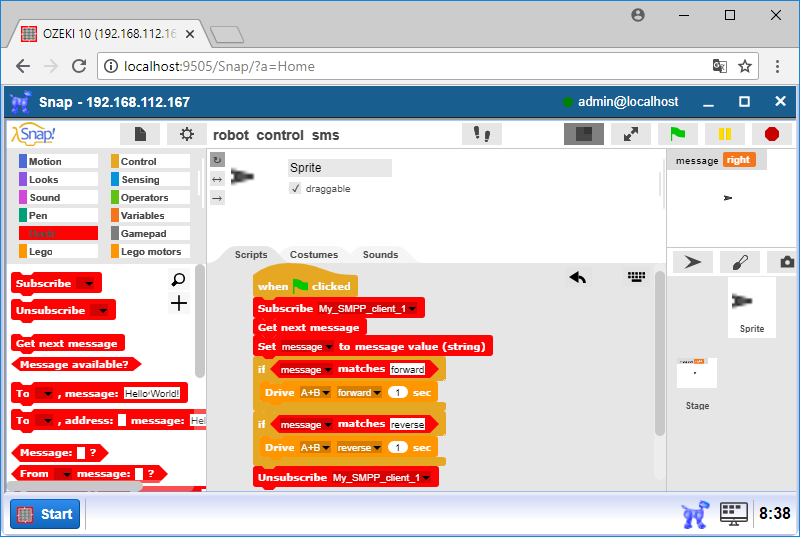Open the message variable dropdown in Set block
Screen dimensions: 800x537
tap(329, 347)
